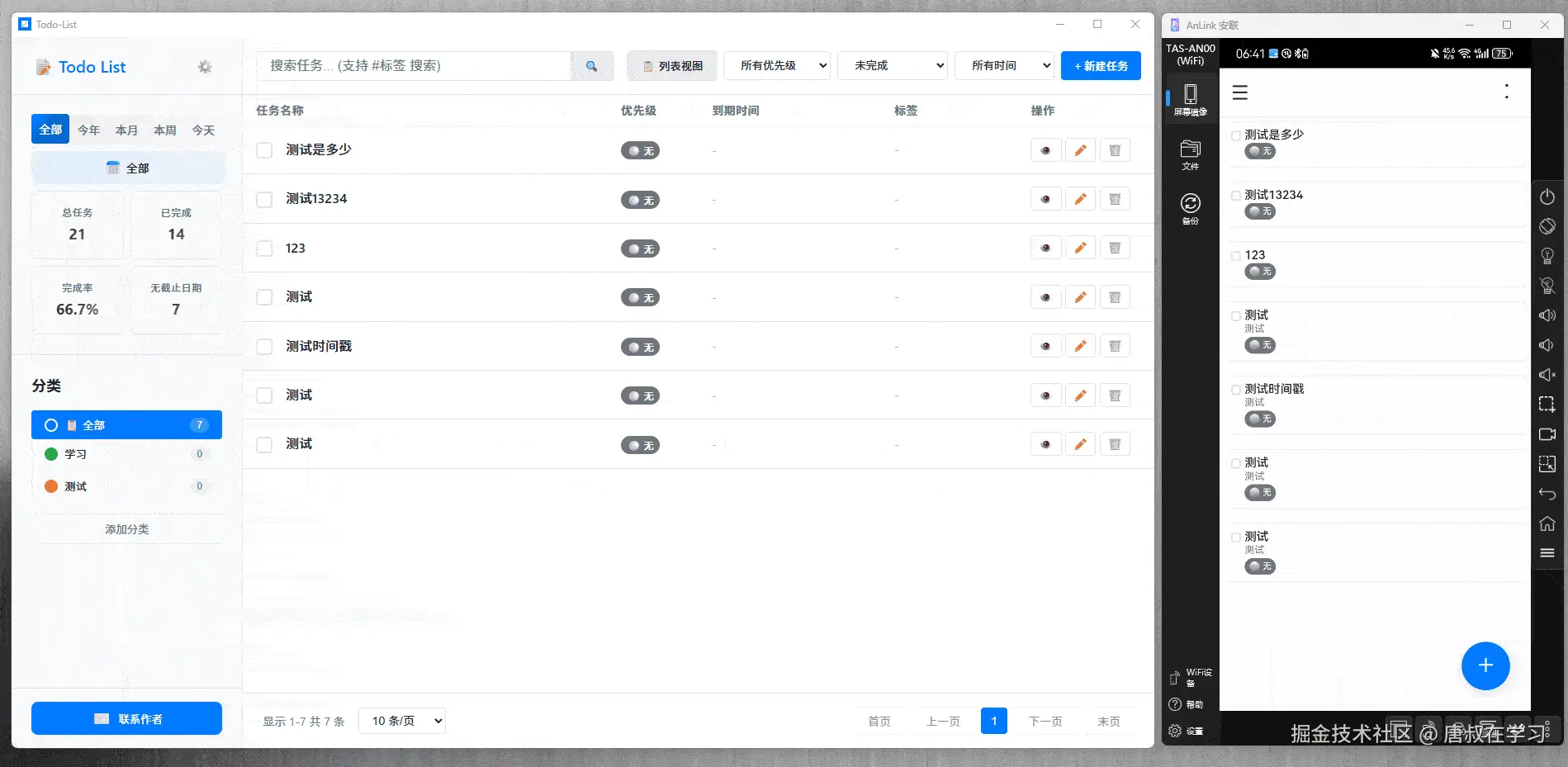Mute phone volume via the speaker-x icon

pyautogui.click(x=1547, y=375)
